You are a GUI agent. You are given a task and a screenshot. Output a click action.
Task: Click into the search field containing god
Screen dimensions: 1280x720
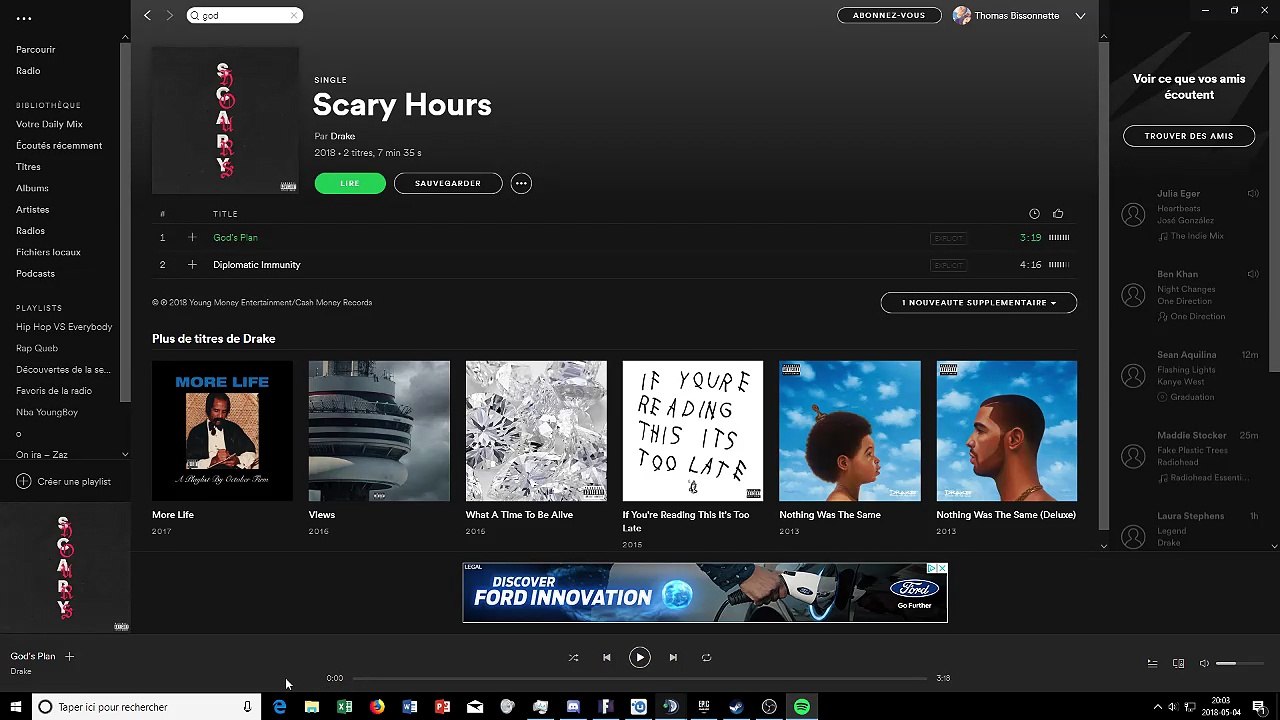[x=244, y=15]
